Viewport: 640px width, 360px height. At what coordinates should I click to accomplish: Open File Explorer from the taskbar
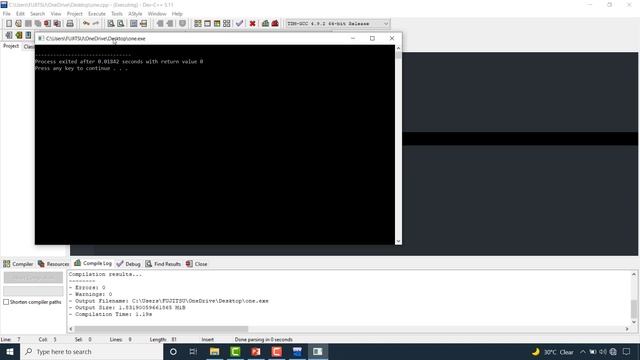pyautogui.click(x=214, y=352)
